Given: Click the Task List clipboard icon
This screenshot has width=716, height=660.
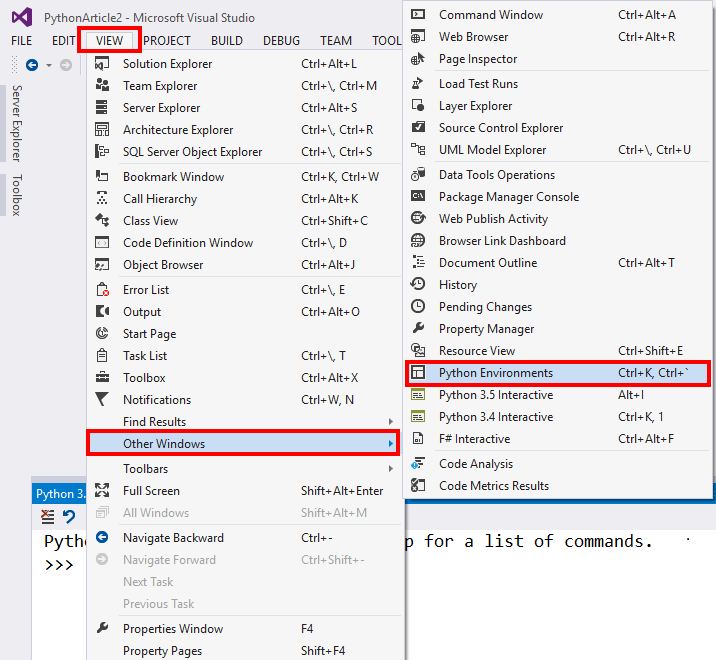Looking at the screenshot, I should pos(102,355).
